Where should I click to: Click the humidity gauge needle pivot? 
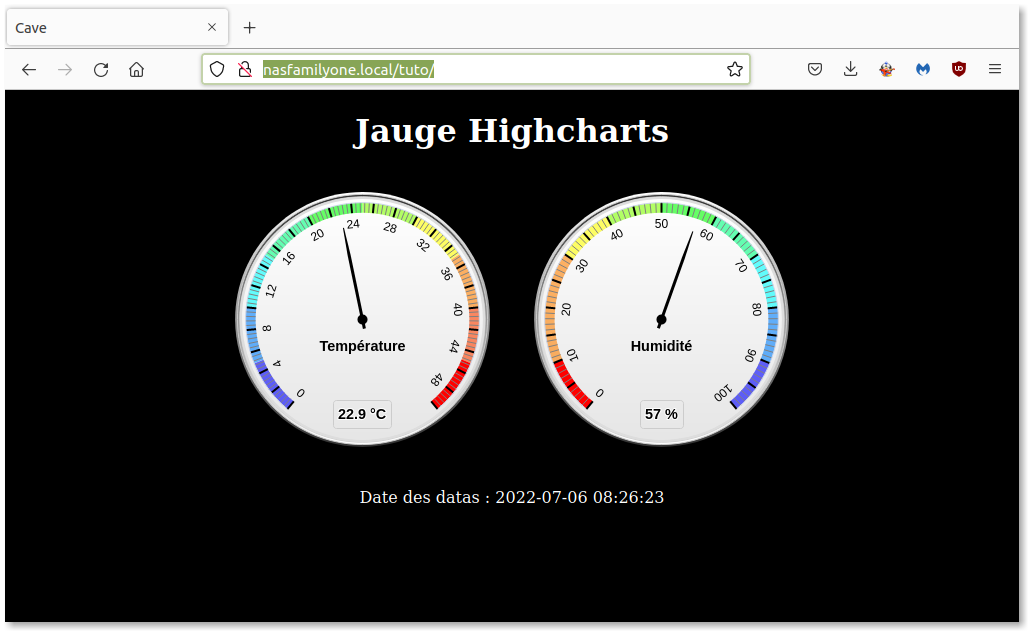[x=661, y=320]
